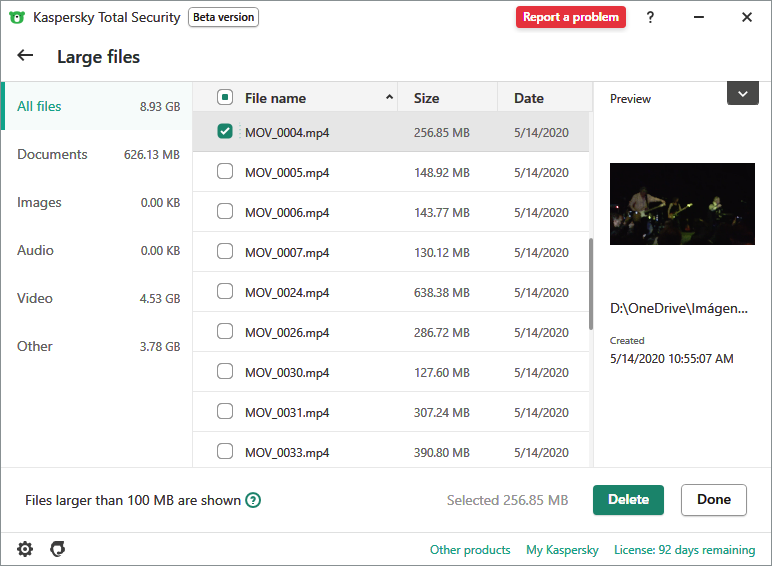Click the video preview thumbnail
772x566 pixels.
click(x=682, y=204)
